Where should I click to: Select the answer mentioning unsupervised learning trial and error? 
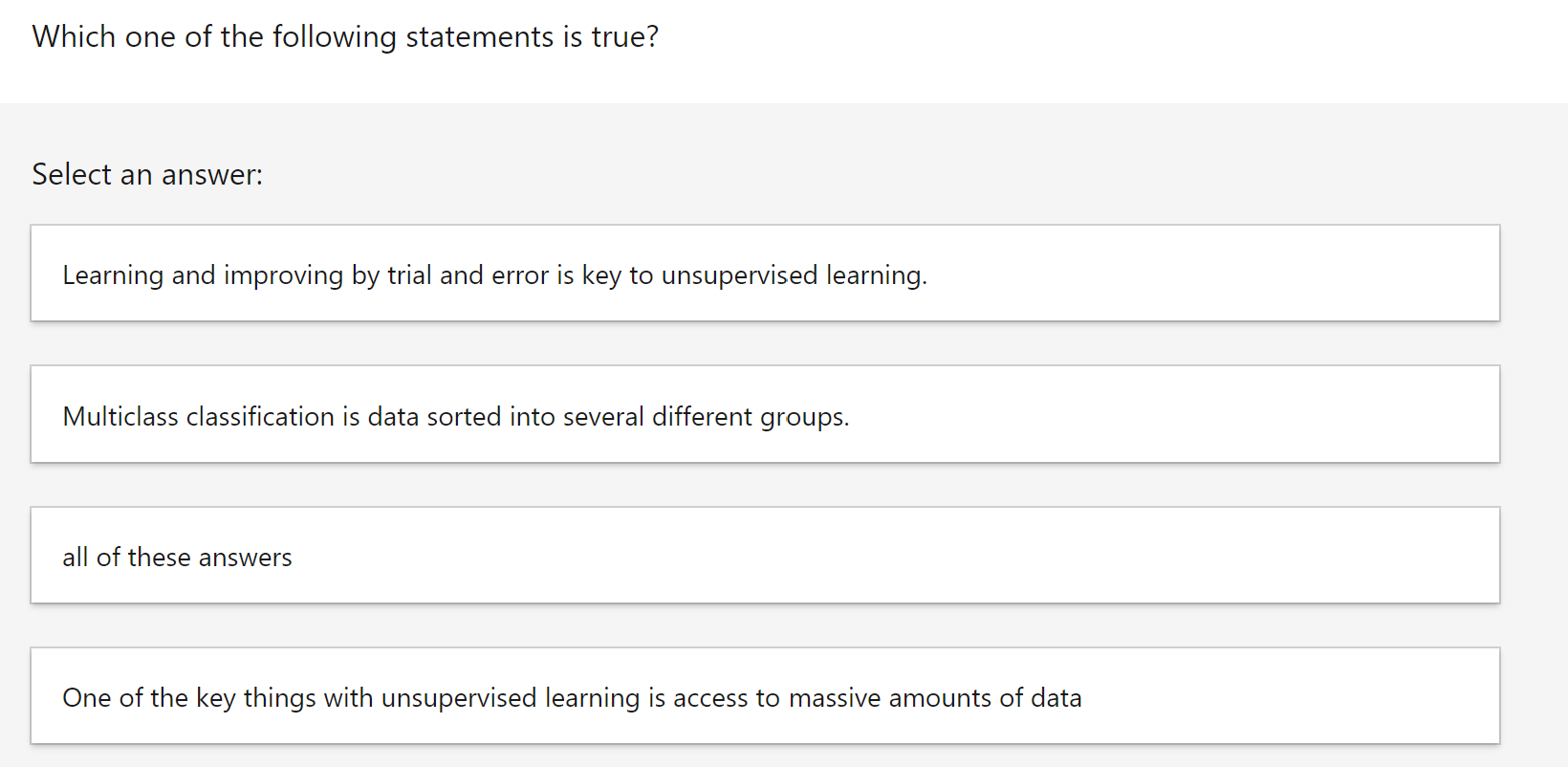coord(765,274)
